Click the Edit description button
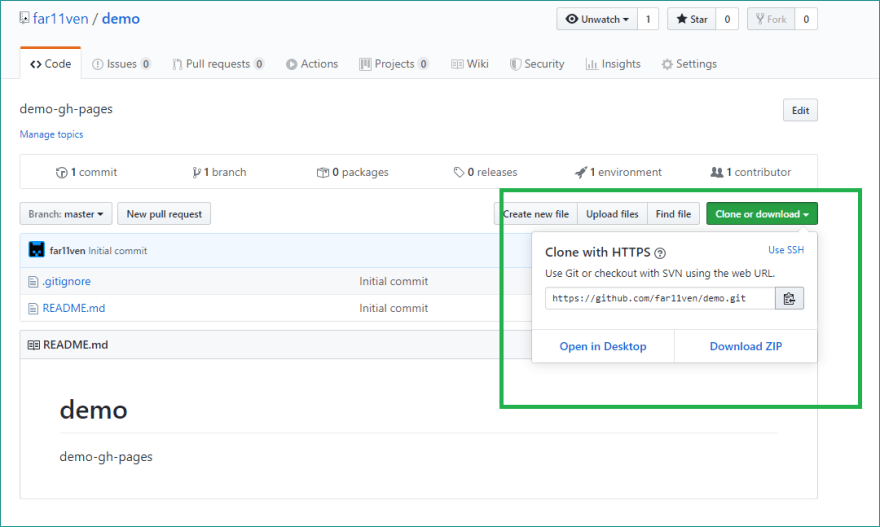880x527 pixels. (800, 110)
